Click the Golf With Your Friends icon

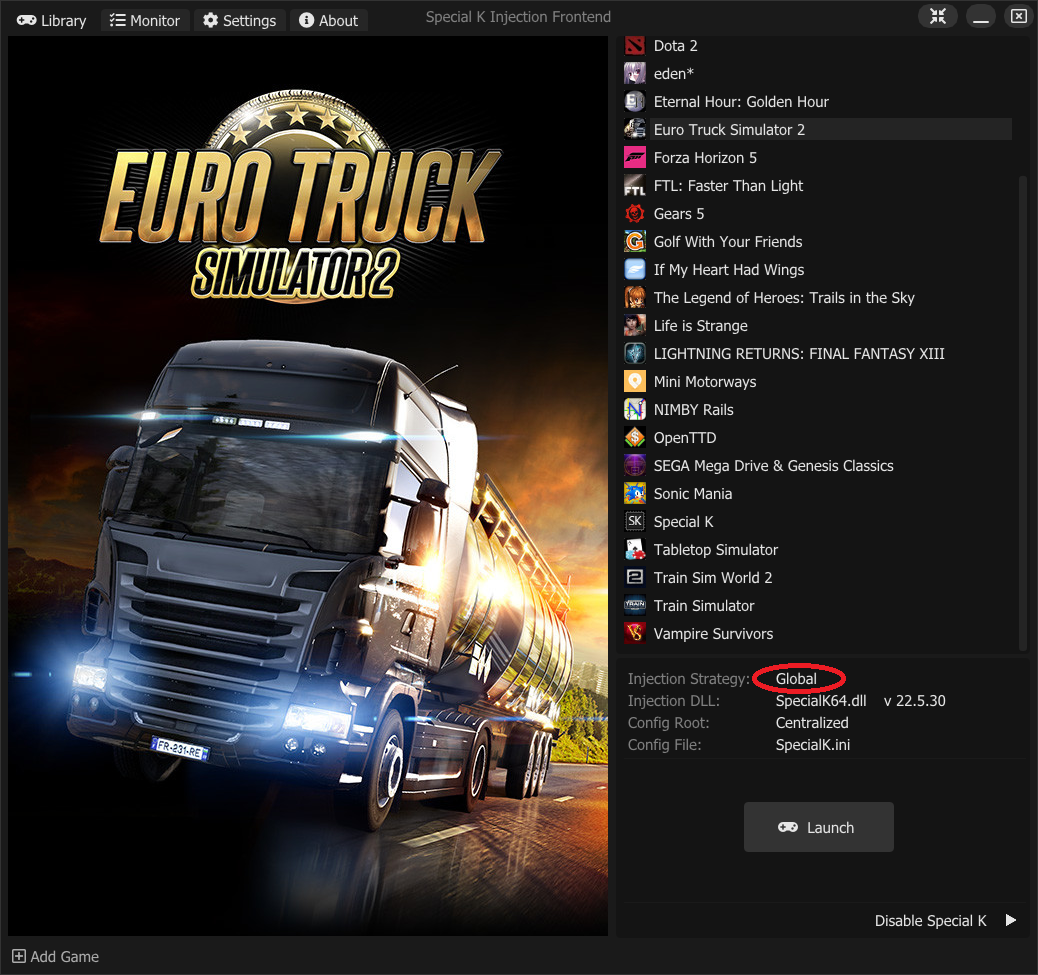pos(635,241)
